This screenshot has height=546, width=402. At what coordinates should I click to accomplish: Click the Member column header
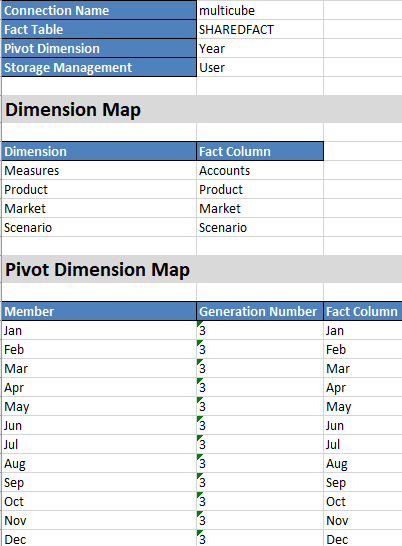tap(99, 311)
